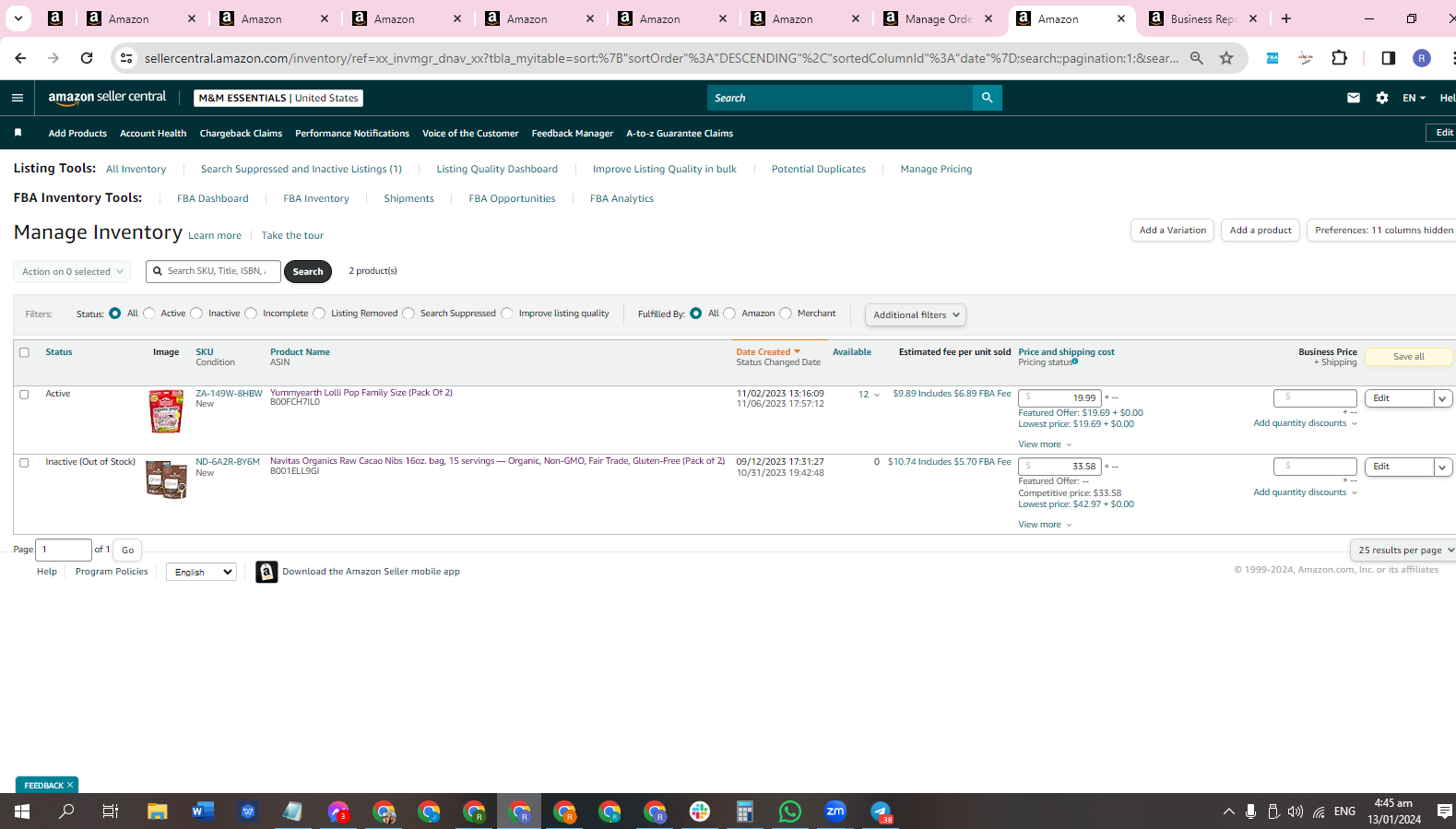Click the Yummyearth Lolli Pop product thumbnail
Viewport: 1456px width, 829px height.
click(166, 411)
